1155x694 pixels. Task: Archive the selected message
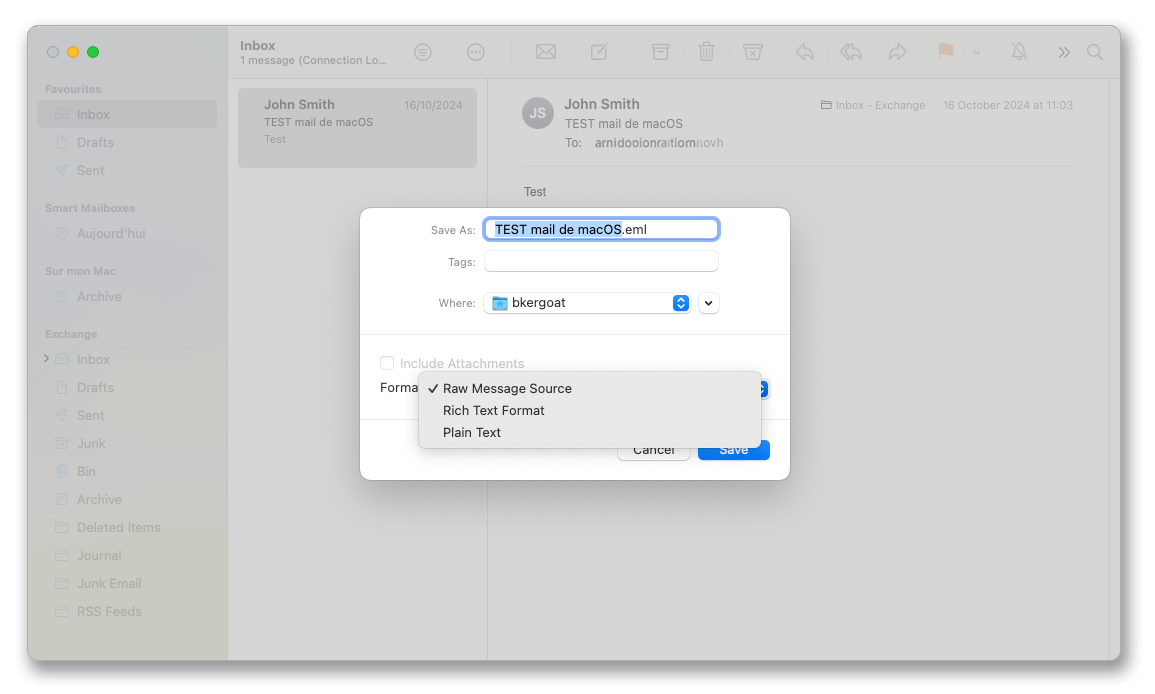click(660, 51)
